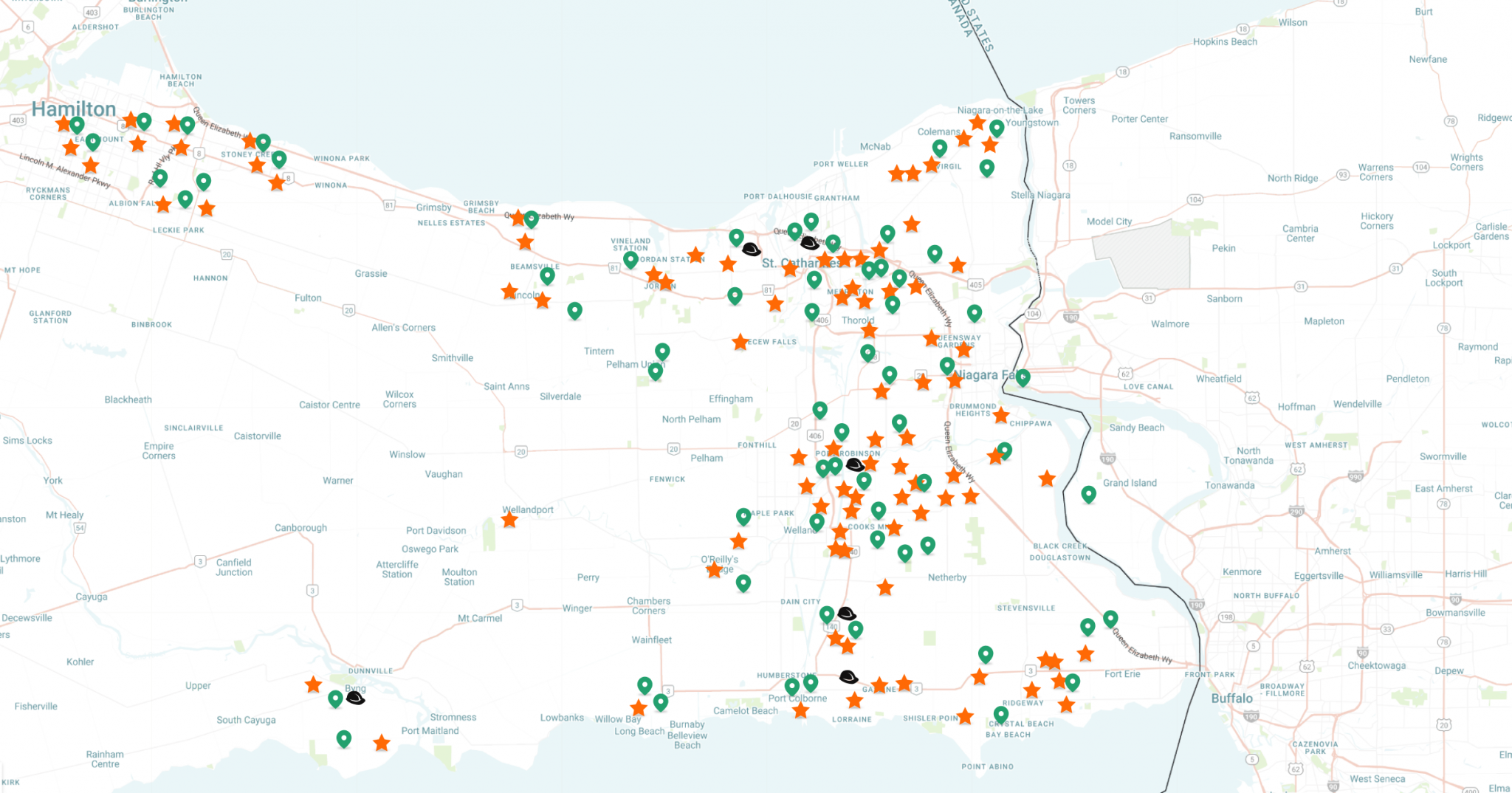Select the green pin near Youngstown label
This screenshot has height=793, width=1512.
996,128
